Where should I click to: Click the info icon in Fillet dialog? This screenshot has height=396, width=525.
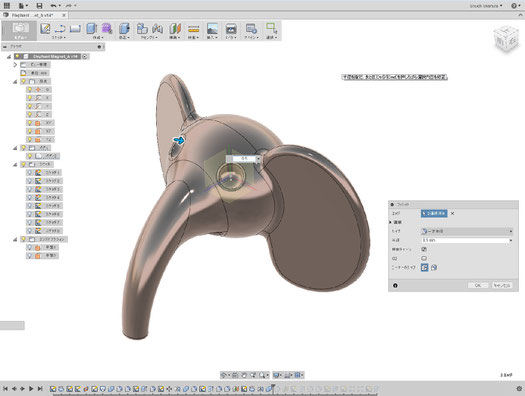click(395, 286)
